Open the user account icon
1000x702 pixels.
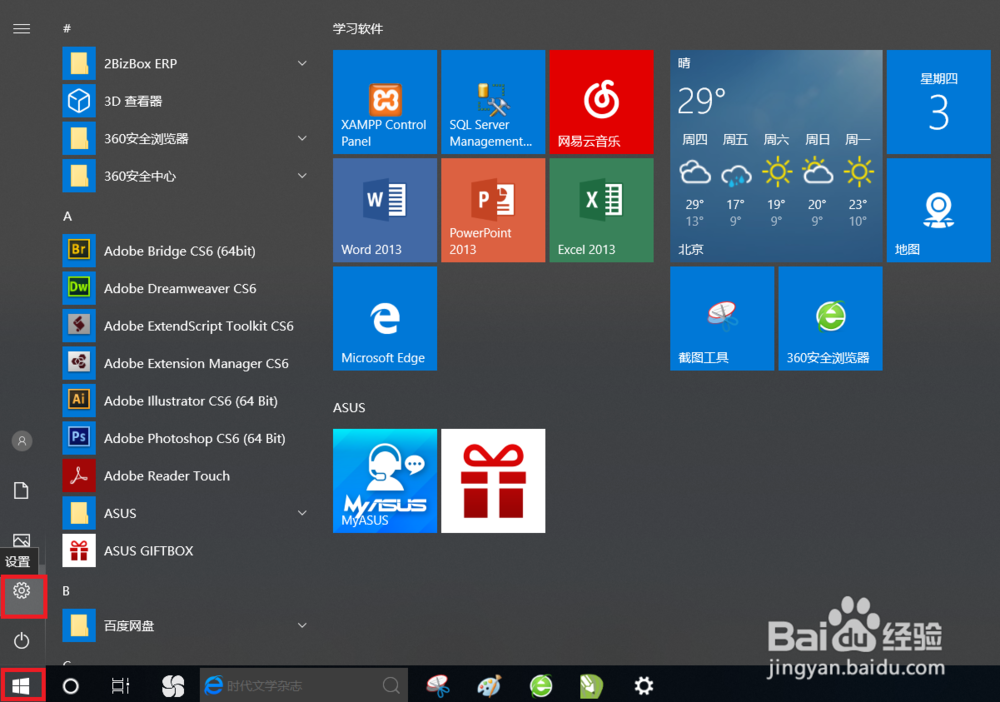(x=22, y=441)
